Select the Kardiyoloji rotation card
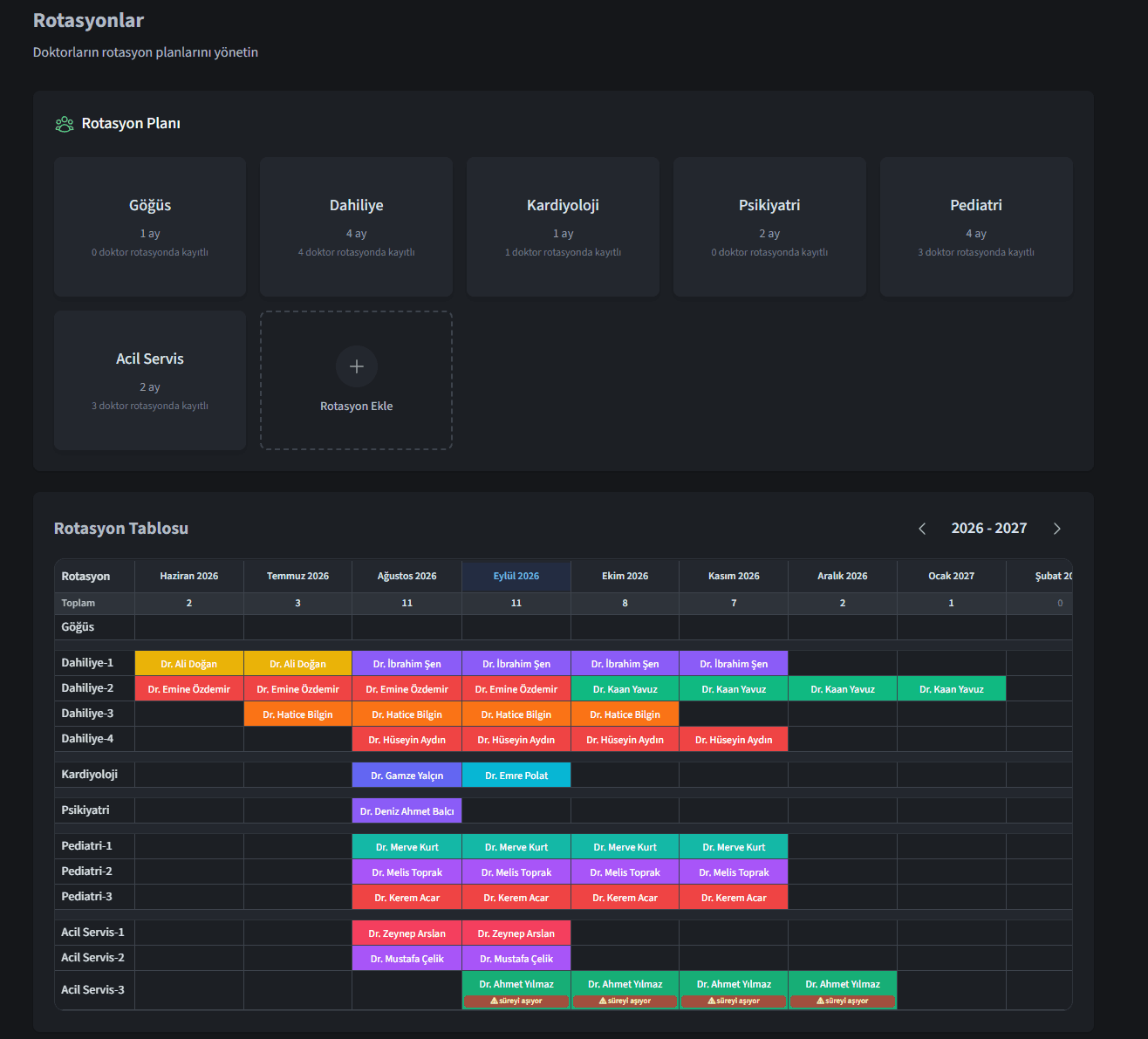Image resolution: width=1148 pixels, height=1039 pixels. 563,227
